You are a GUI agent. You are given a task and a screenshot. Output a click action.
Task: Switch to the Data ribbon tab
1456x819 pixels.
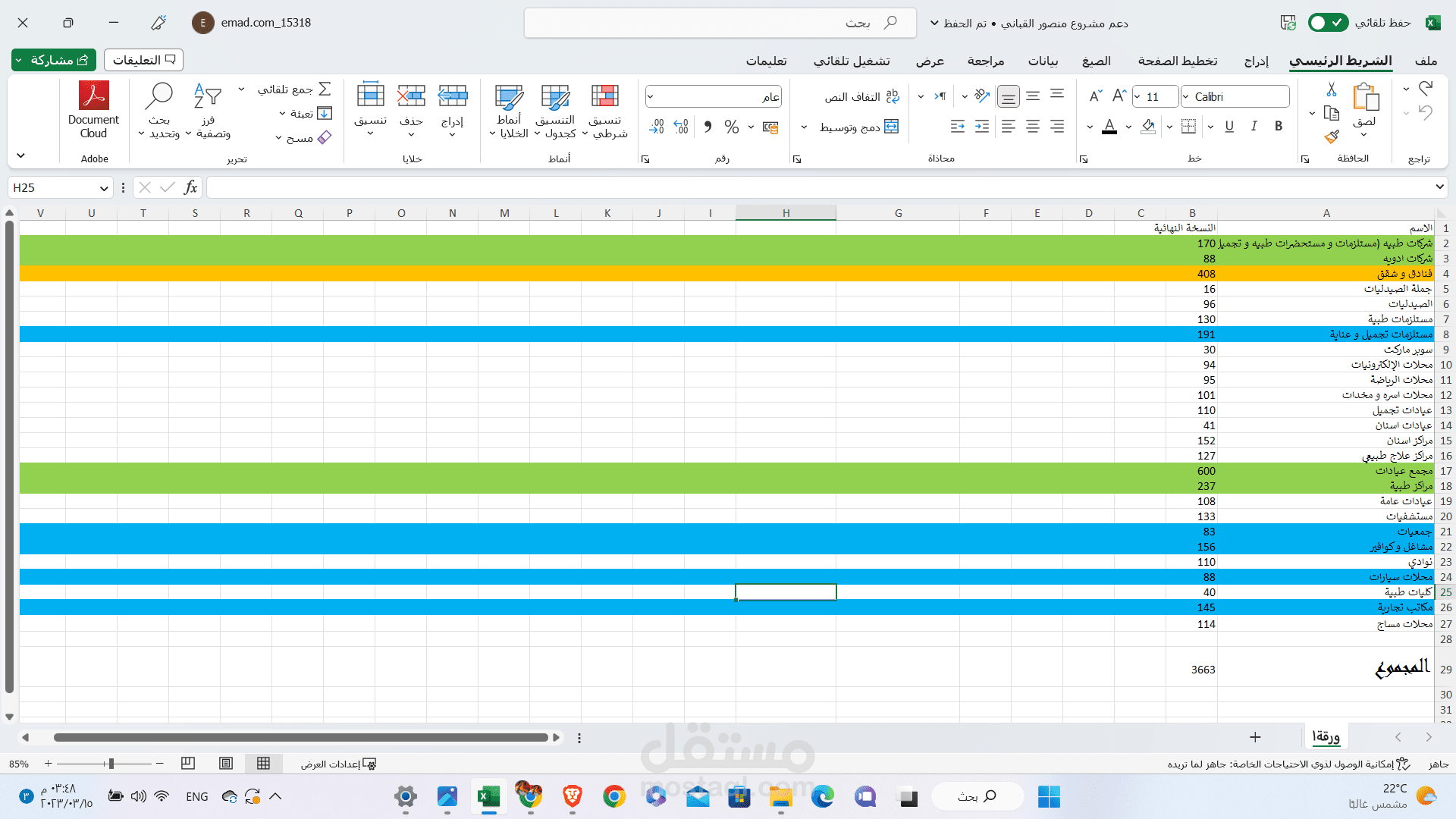click(x=1043, y=61)
